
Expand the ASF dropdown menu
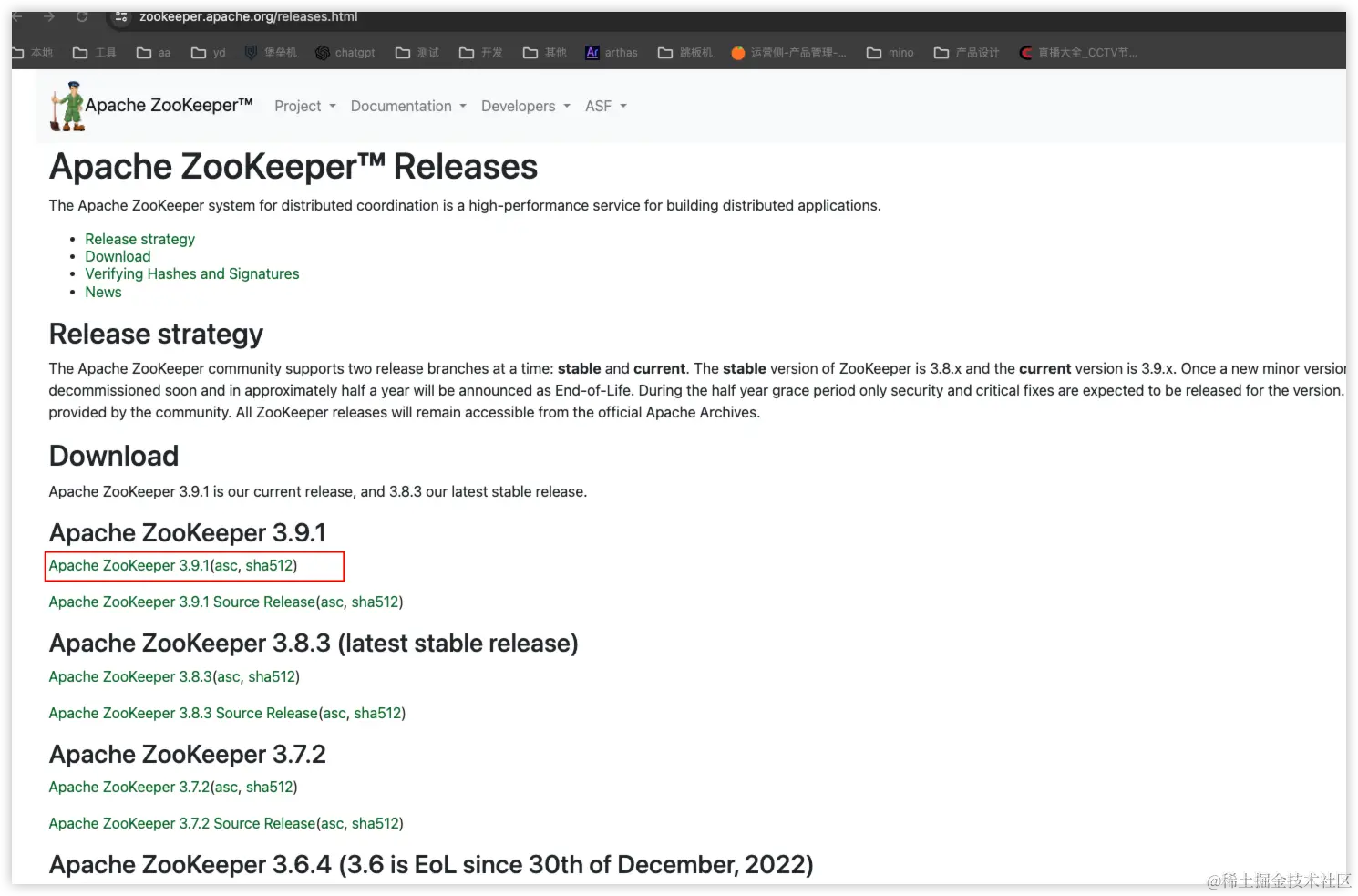click(606, 107)
